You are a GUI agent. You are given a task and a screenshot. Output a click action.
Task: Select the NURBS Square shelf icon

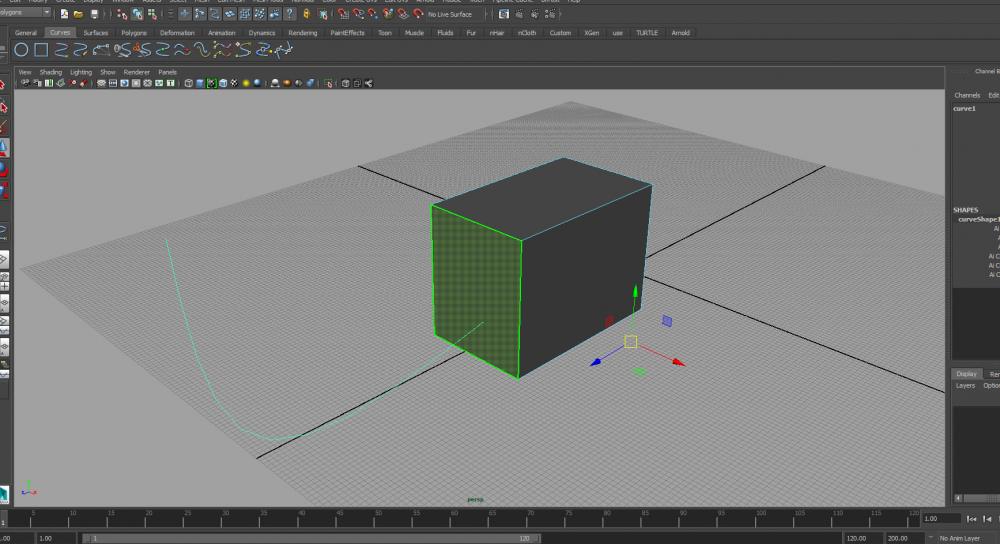[41, 50]
